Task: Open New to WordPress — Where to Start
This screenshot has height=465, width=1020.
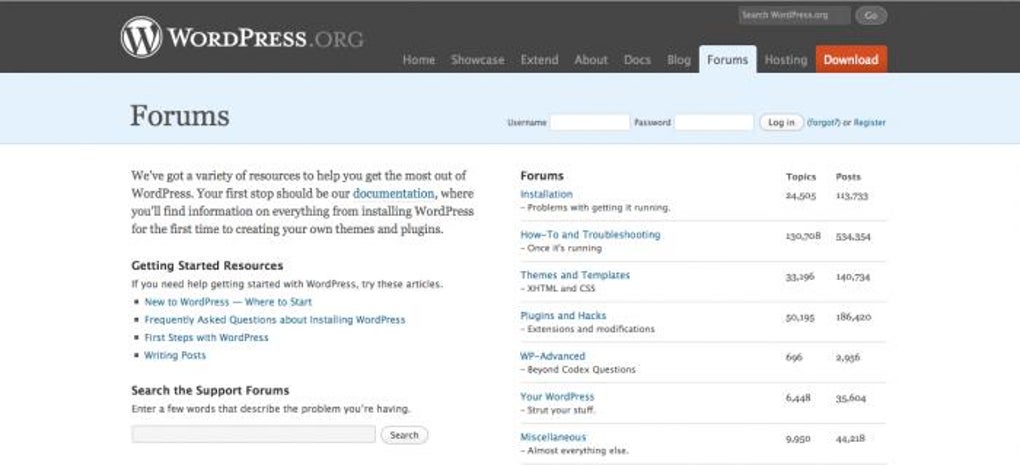Action: click(228, 302)
